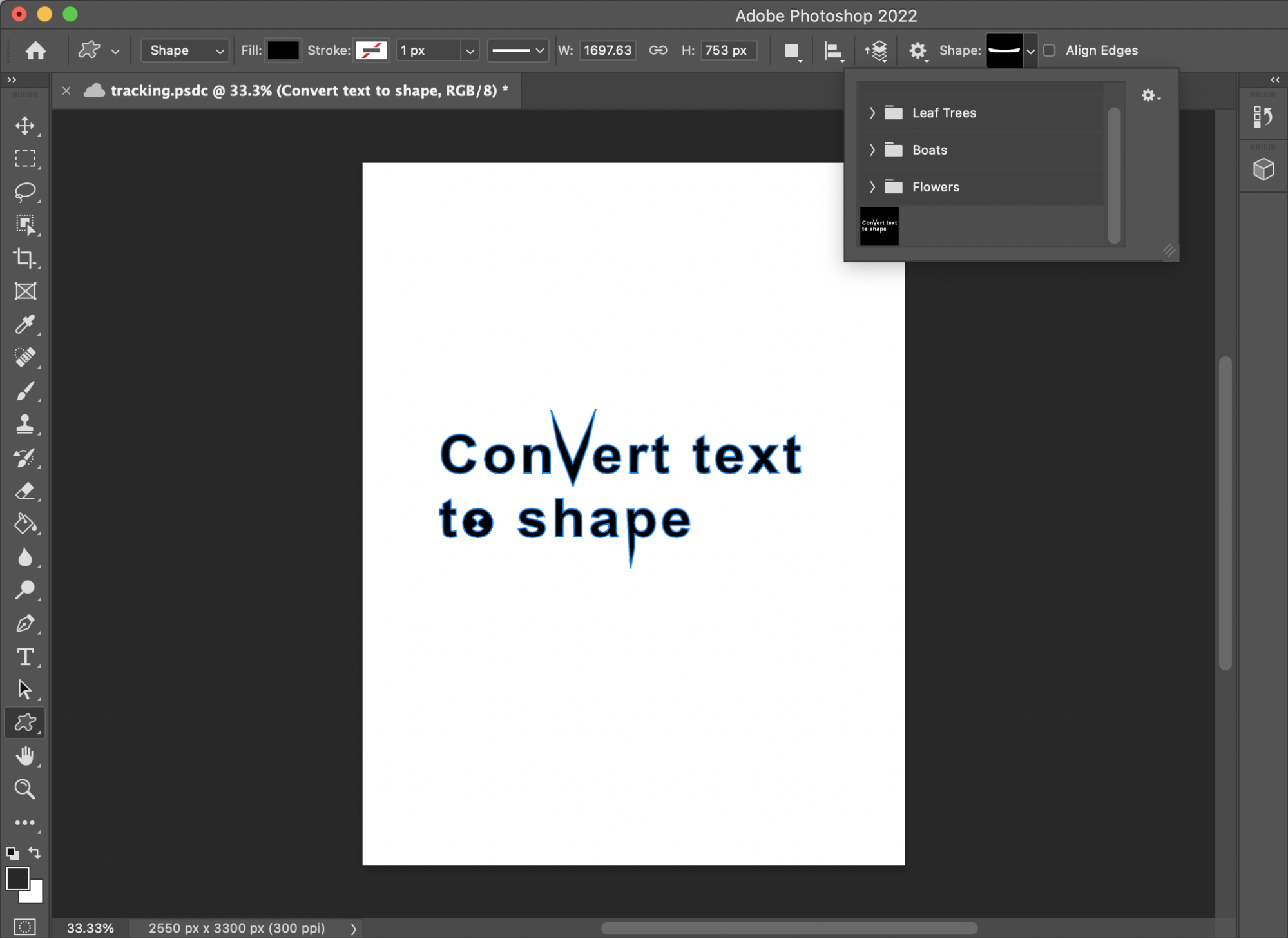Open Shape mode dropdown

click(x=184, y=50)
